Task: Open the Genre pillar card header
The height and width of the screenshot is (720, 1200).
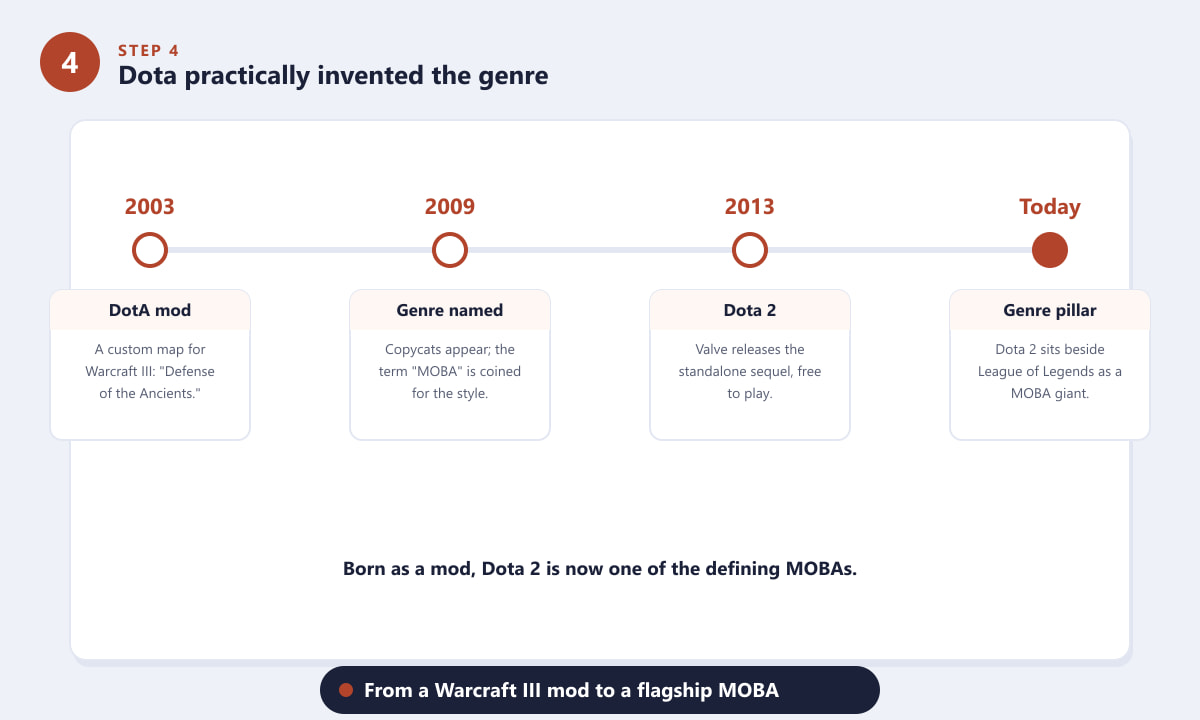Action: coord(1050,310)
